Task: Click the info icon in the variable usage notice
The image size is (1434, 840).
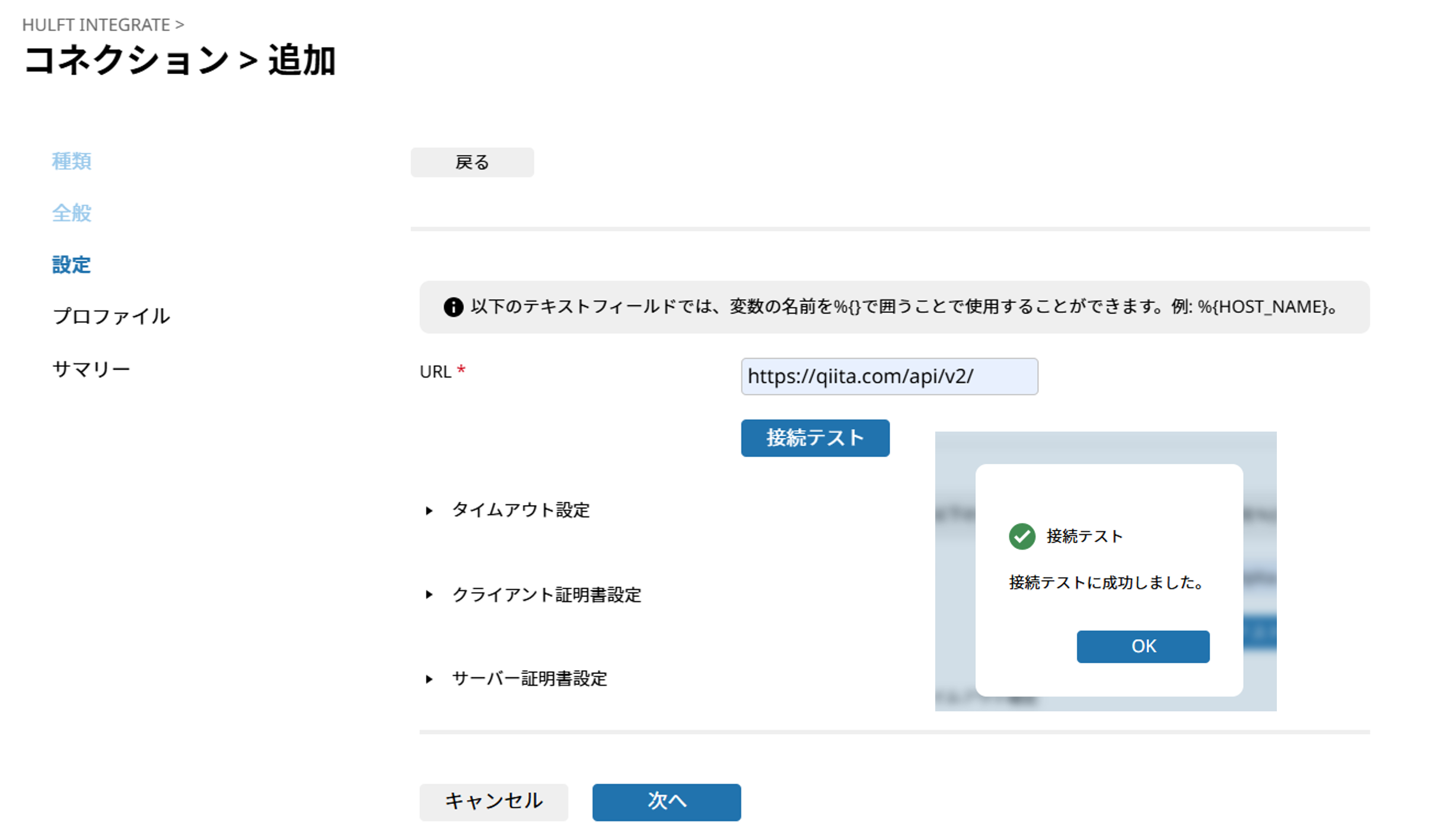Action: point(453,307)
